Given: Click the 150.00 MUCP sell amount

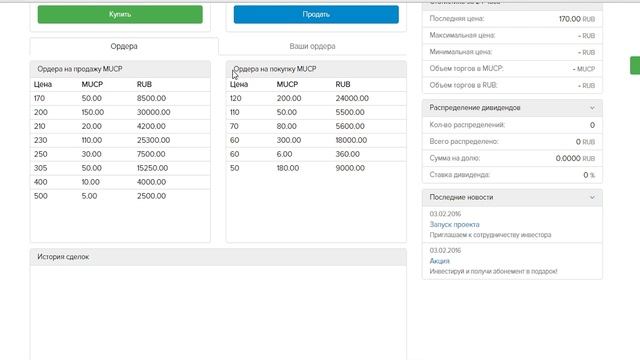Looking at the screenshot, I should tap(93, 112).
